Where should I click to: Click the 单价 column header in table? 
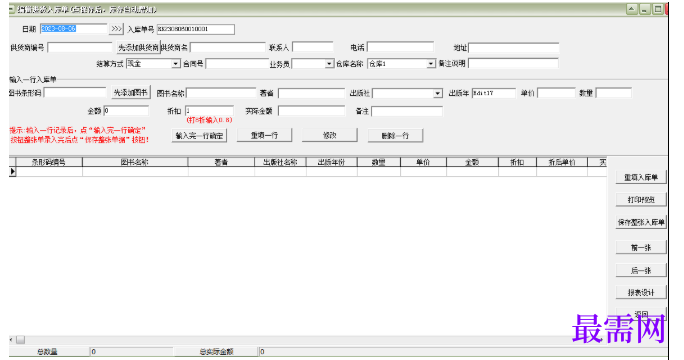point(423,162)
